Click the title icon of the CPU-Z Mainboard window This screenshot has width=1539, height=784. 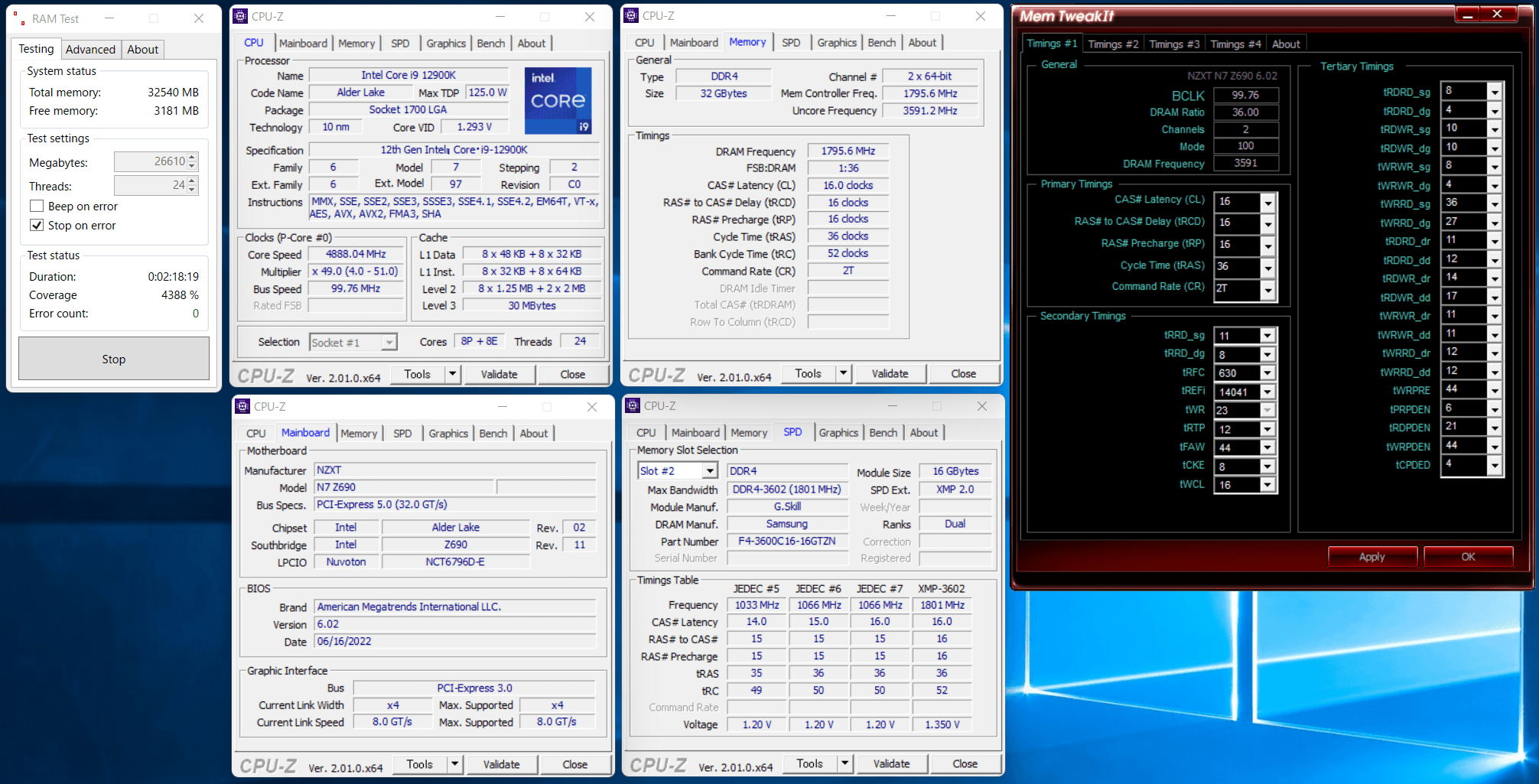pos(242,406)
